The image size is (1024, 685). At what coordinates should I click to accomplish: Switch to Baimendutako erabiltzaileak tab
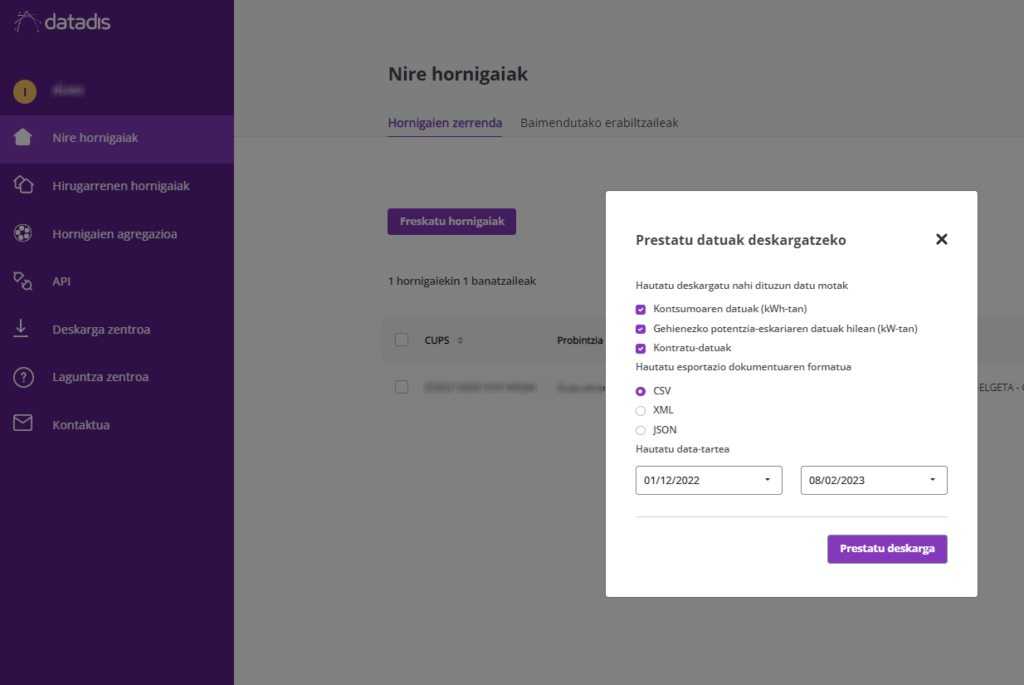coord(599,123)
